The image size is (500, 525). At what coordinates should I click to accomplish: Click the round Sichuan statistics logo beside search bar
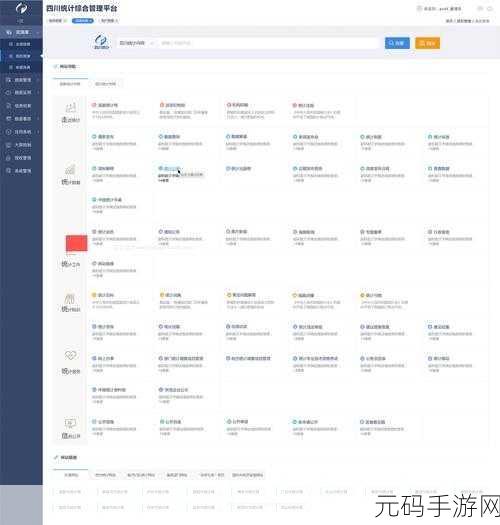101,43
